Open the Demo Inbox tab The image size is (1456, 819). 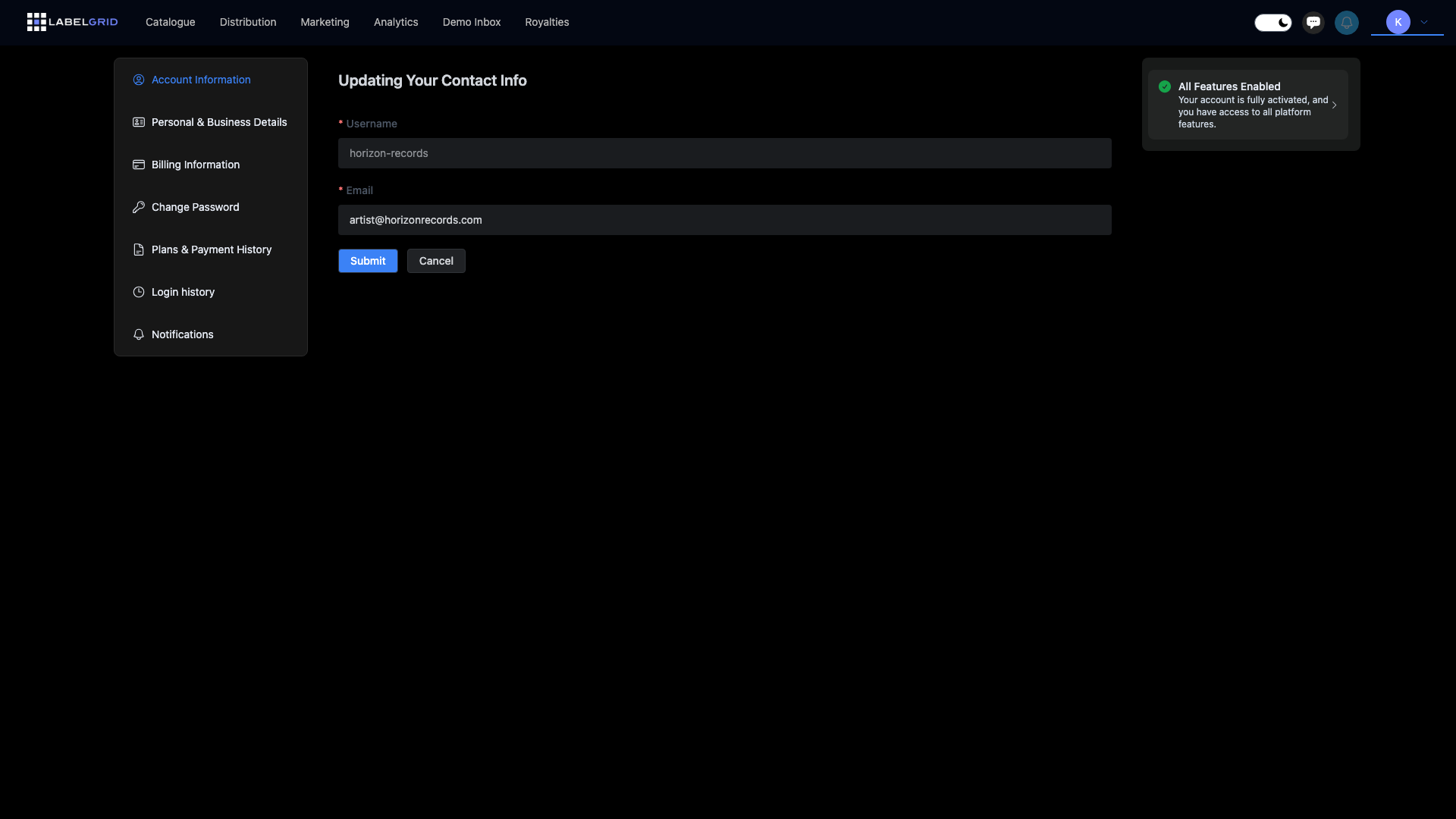tap(472, 22)
